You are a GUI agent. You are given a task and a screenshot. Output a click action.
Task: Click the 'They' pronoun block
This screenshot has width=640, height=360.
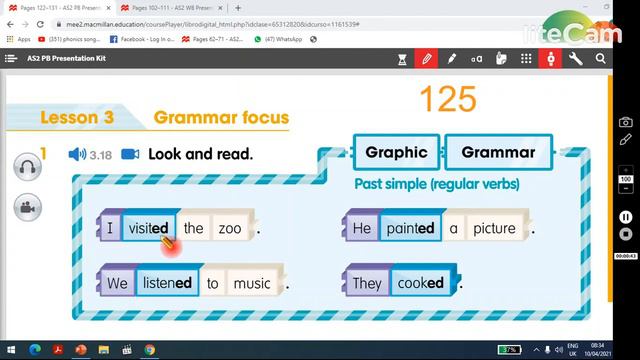click(x=367, y=282)
